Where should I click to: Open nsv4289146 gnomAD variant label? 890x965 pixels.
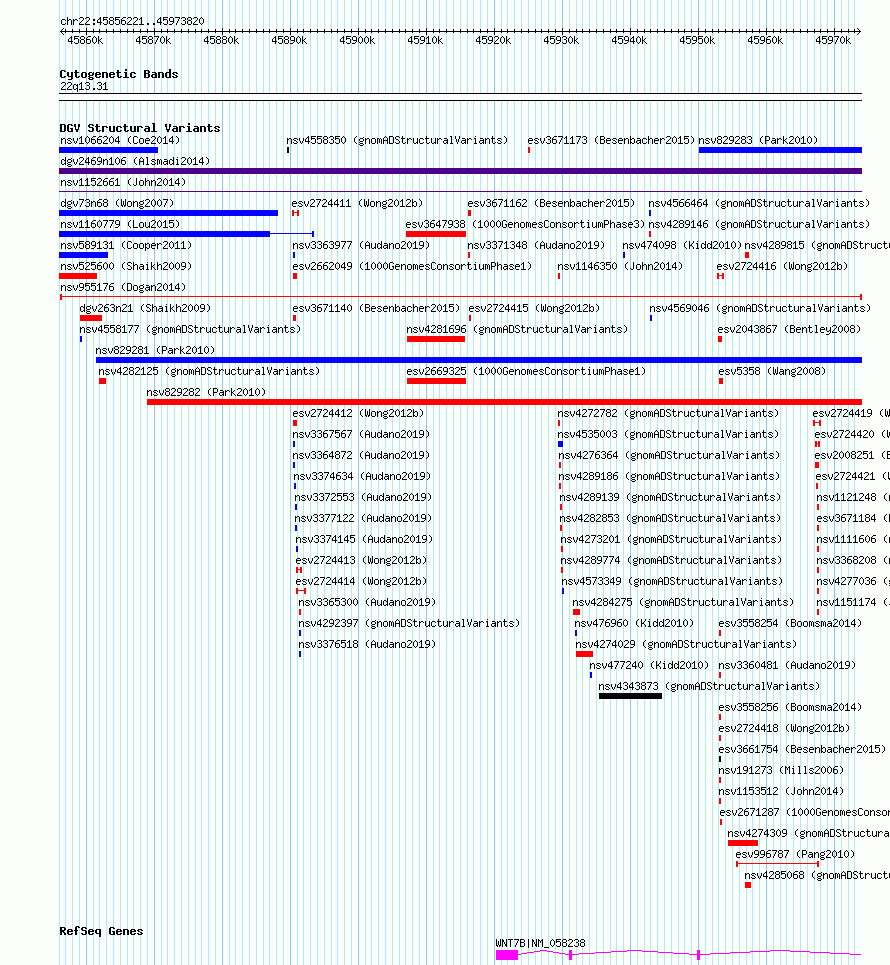760,224
